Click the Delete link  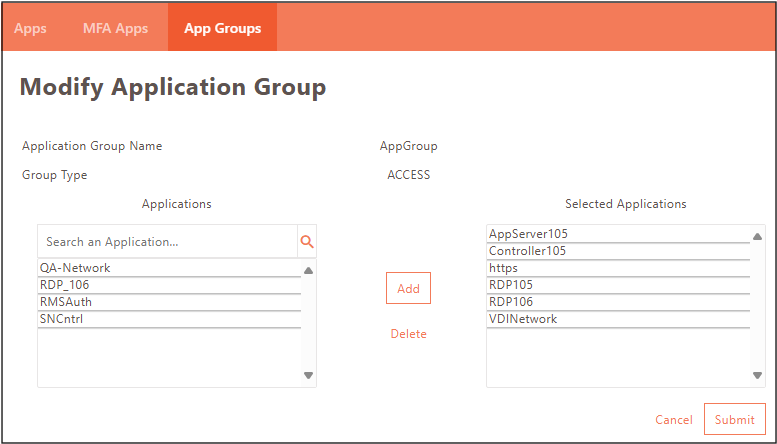(408, 334)
